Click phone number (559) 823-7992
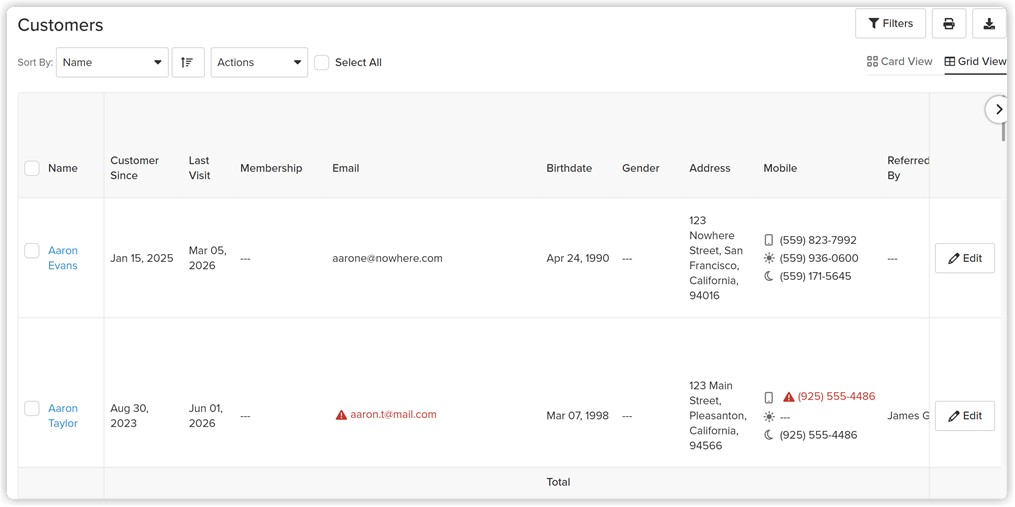 tap(818, 240)
